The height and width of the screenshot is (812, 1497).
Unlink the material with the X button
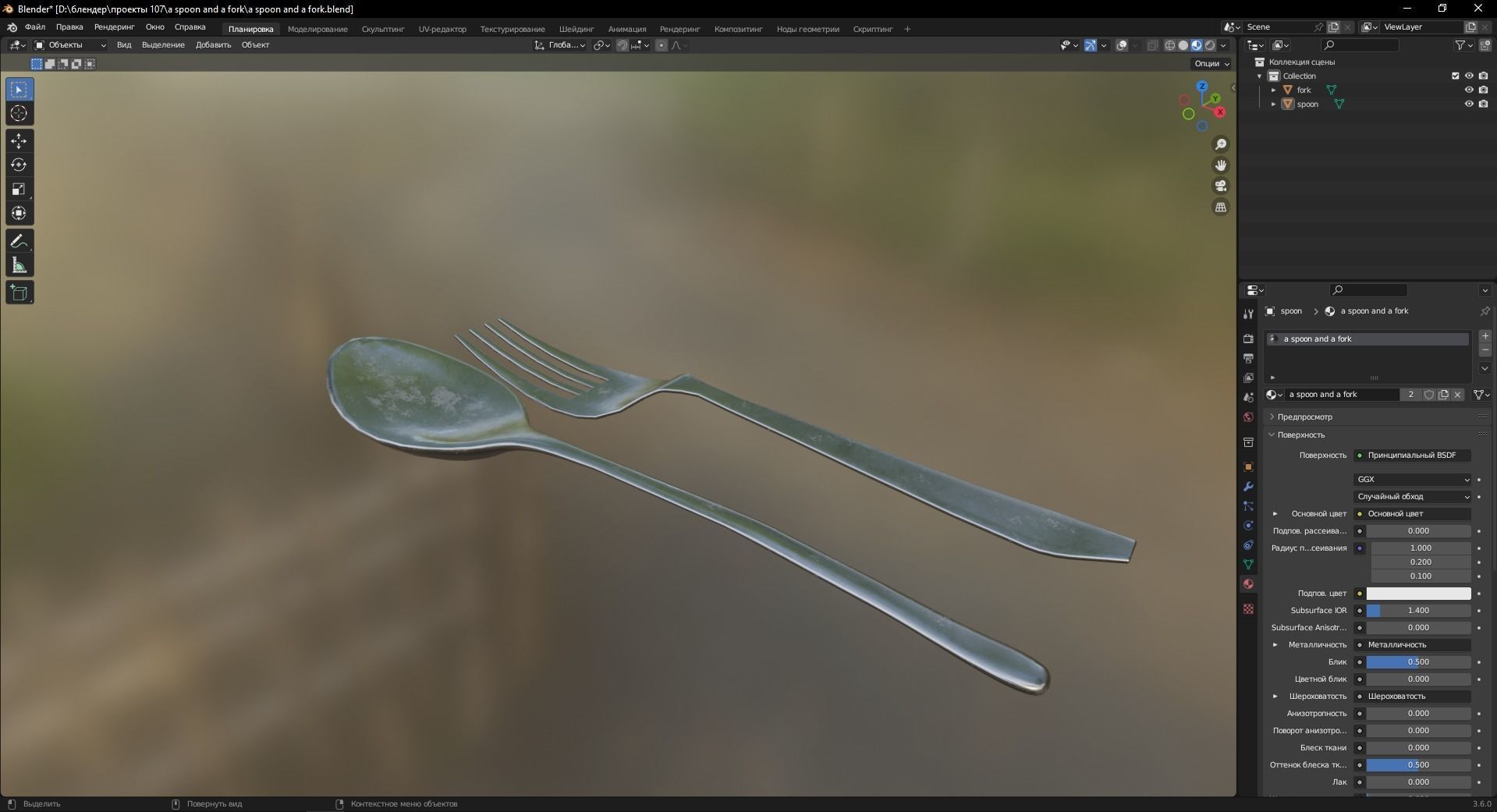1457,395
